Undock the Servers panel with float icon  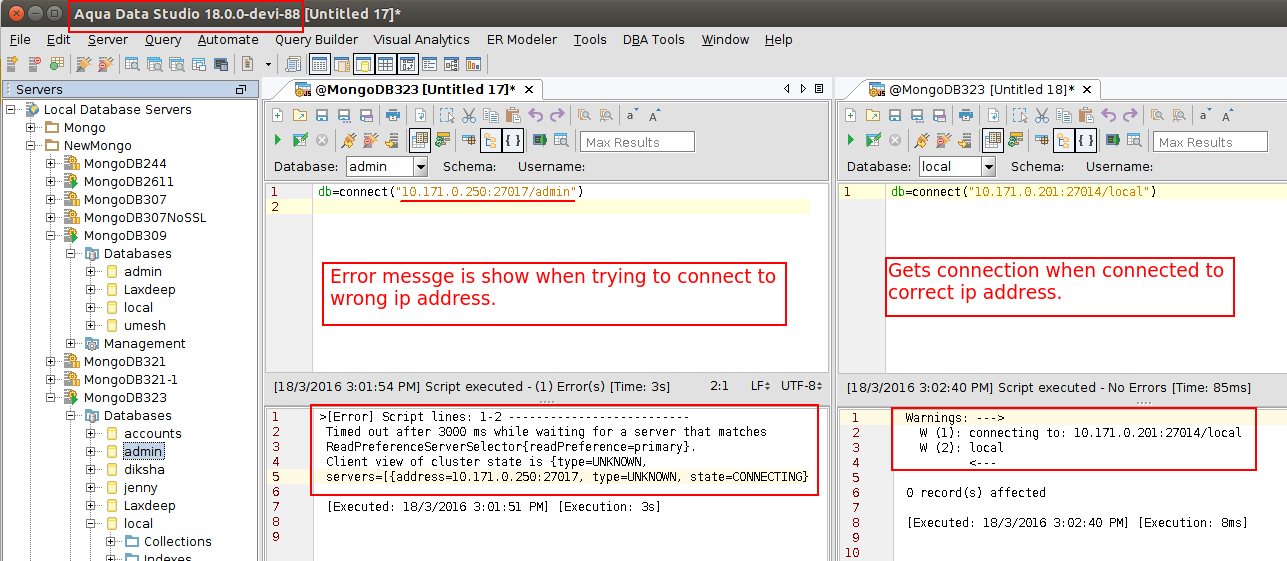pyautogui.click(x=241, y=90)
